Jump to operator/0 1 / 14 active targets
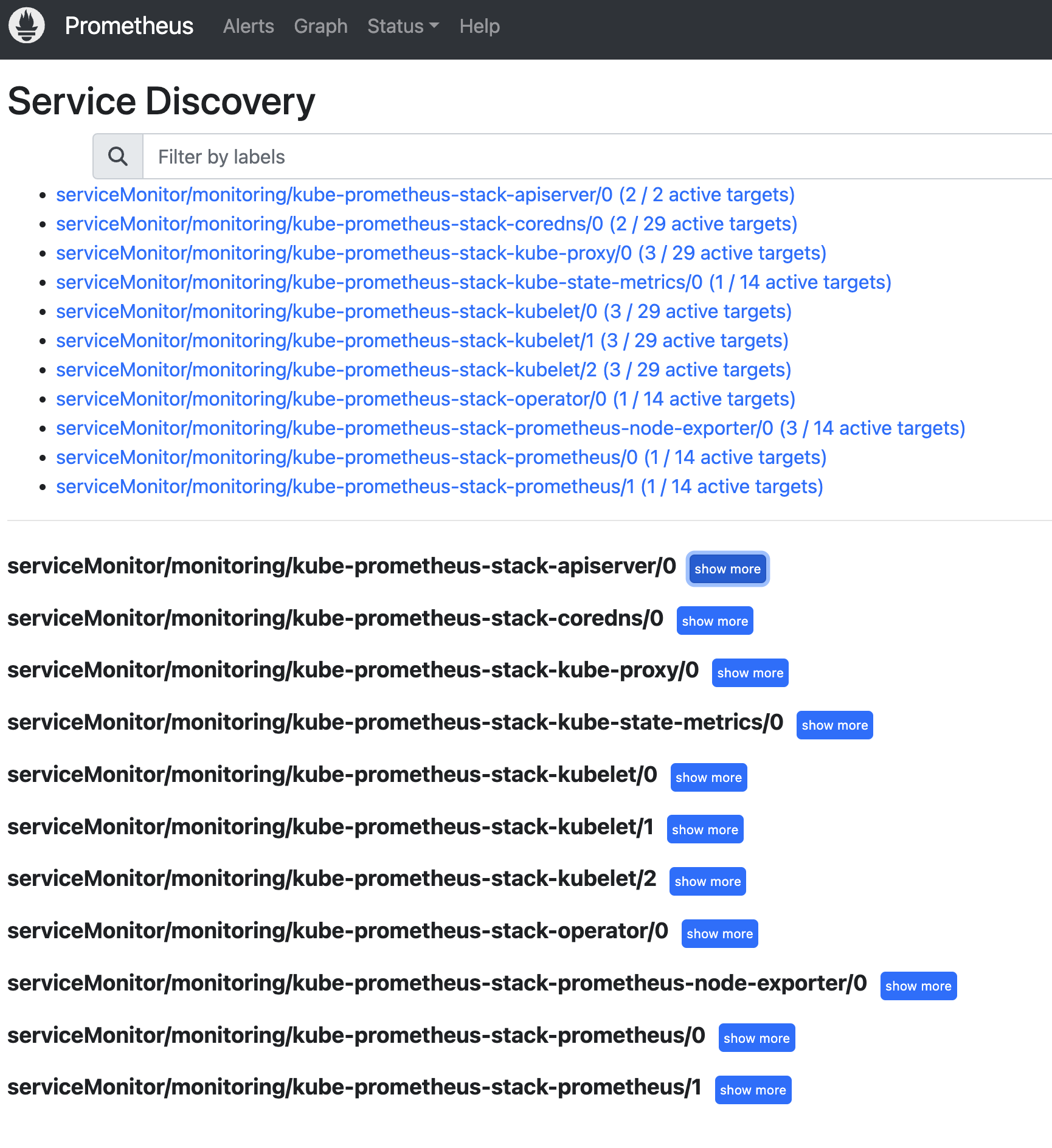The width and height of the screenshot is (1052, 1148). pos(426,399)
